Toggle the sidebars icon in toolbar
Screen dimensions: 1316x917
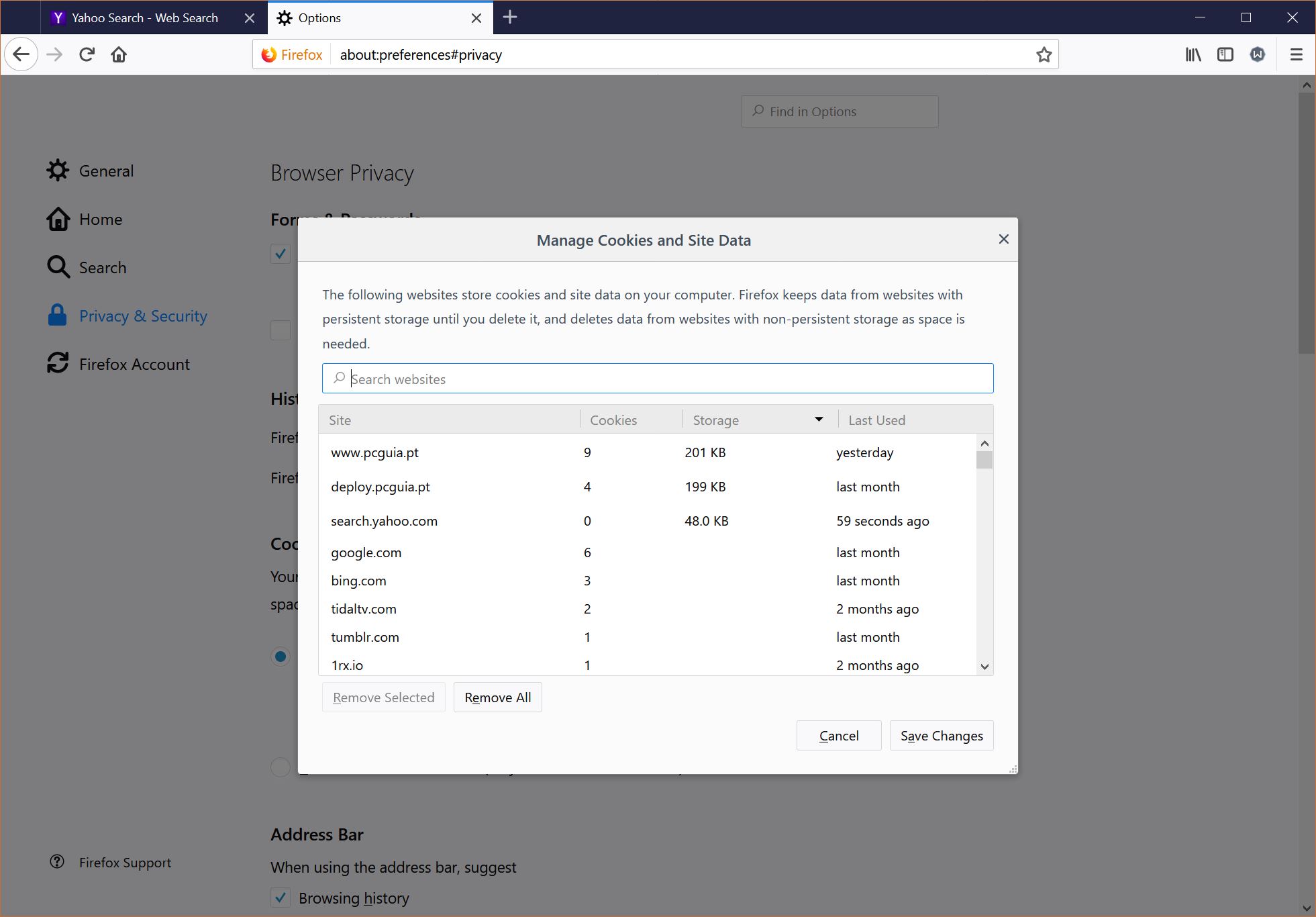[x=1225, y=54]
